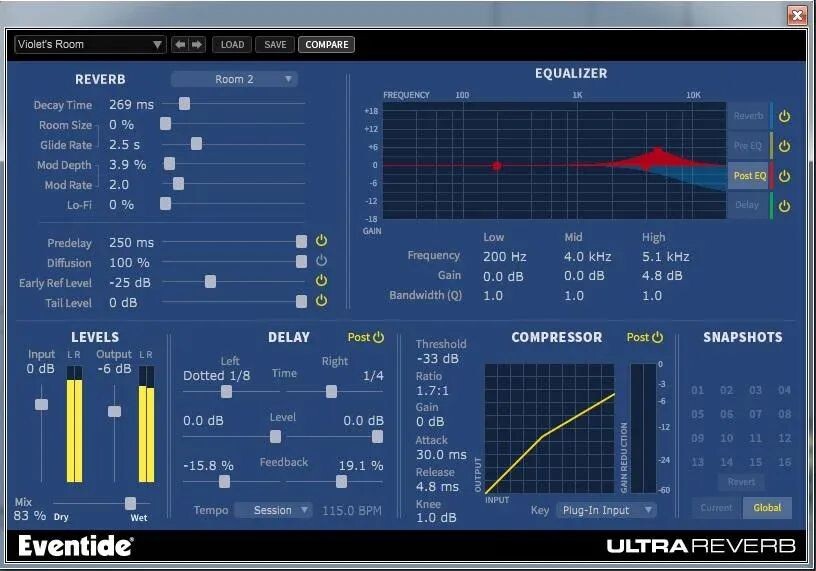Toggle the Tail Level power icon
The image size is (816, 571).
click(x=322, y=300)
